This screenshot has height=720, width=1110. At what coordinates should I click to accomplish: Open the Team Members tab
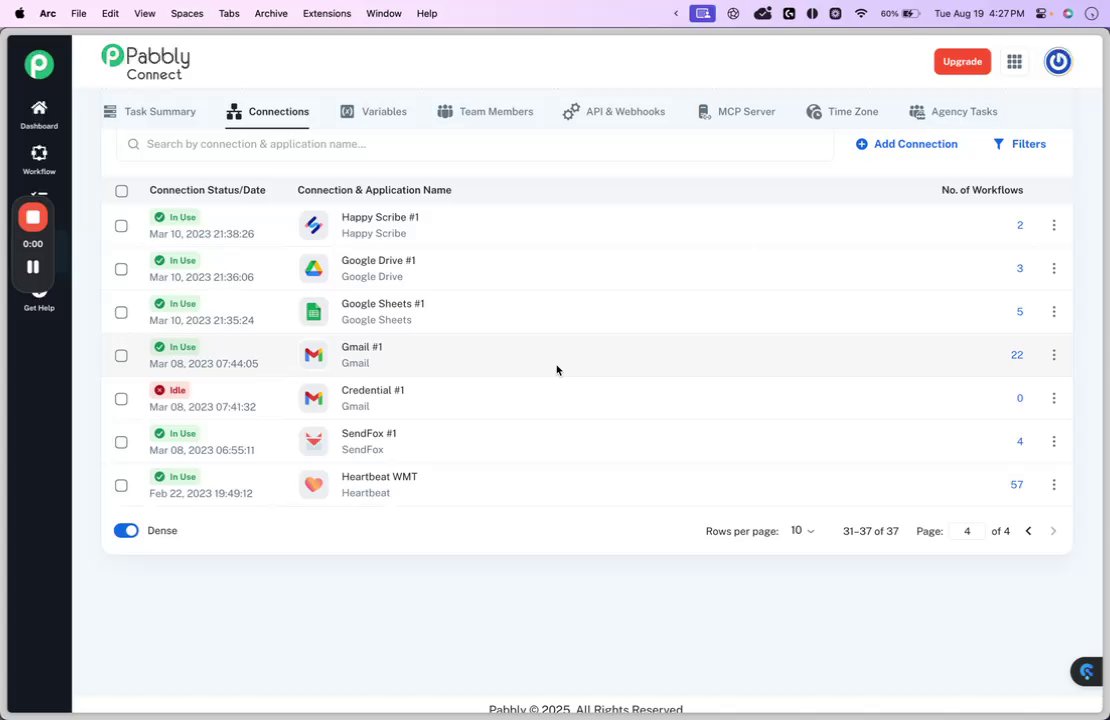click(x=485, y=111)
